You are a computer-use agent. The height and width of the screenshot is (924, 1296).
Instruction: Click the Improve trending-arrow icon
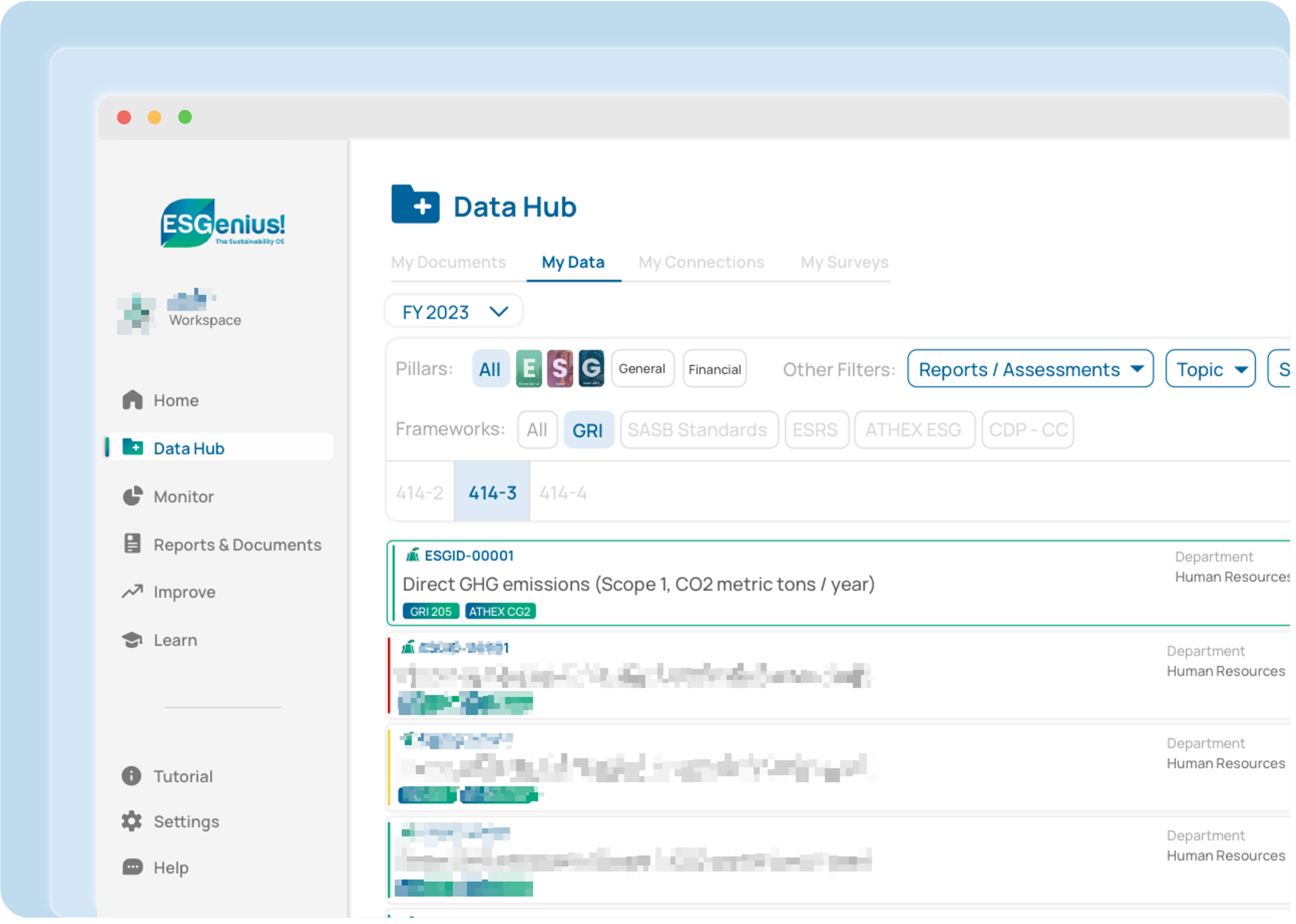click(x=133, y=591)
